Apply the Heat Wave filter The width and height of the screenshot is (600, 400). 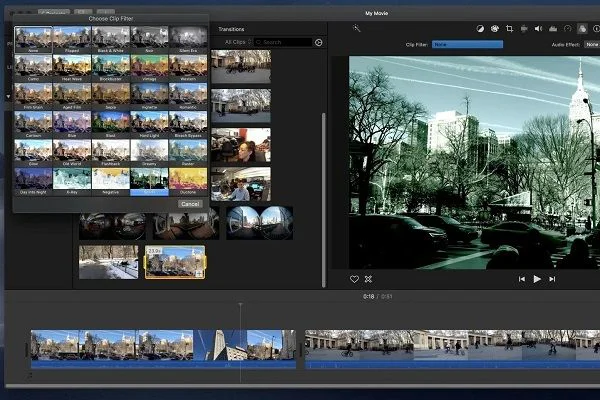72,68
